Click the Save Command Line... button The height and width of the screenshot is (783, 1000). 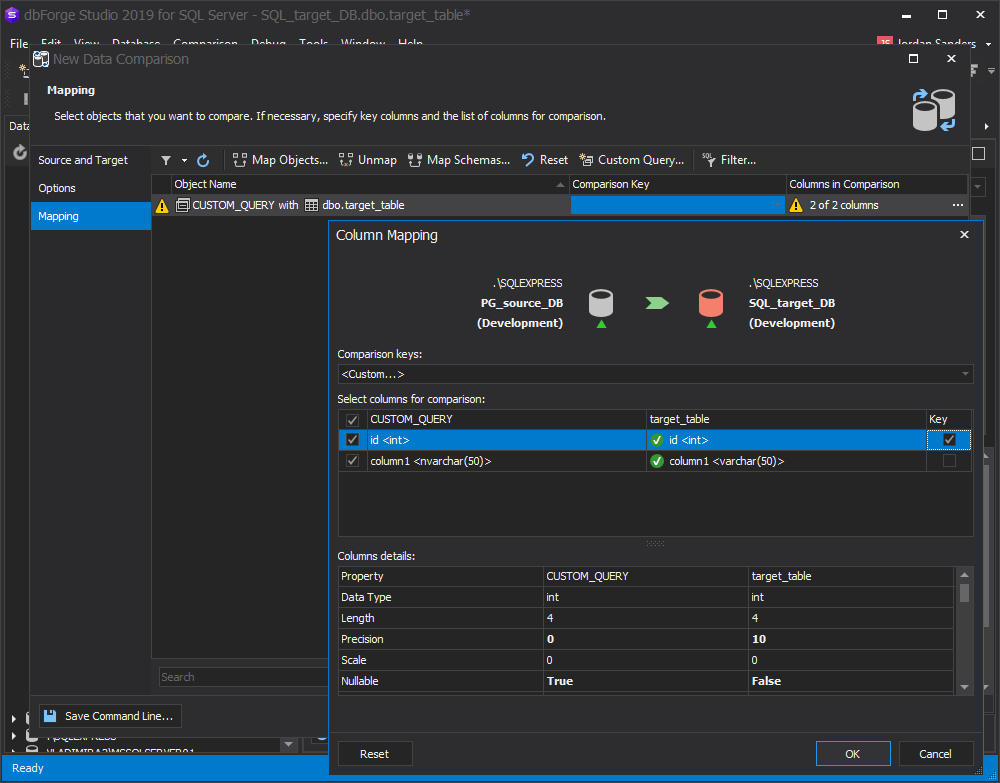pos(110,716)
